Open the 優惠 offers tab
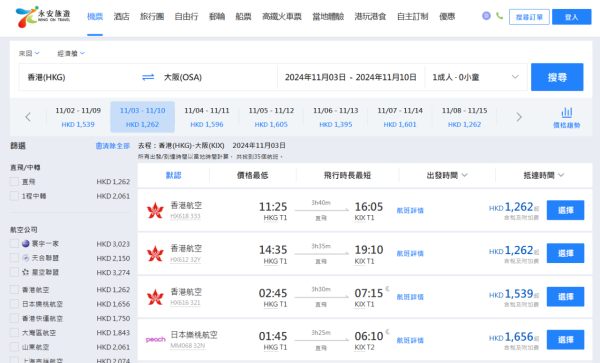 point(447,16)
